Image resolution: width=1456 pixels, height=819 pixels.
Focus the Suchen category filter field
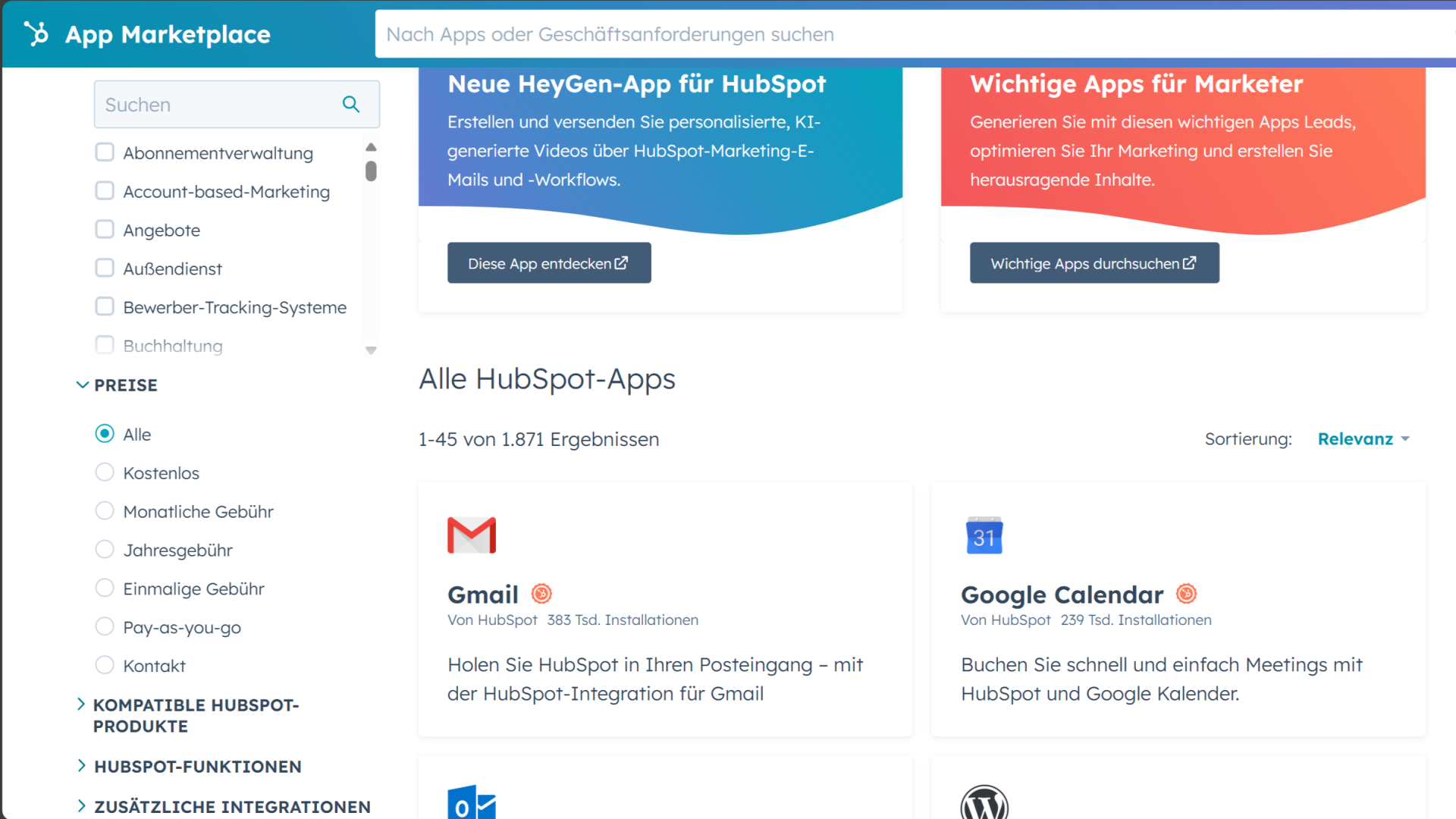[x=237, y=105]
